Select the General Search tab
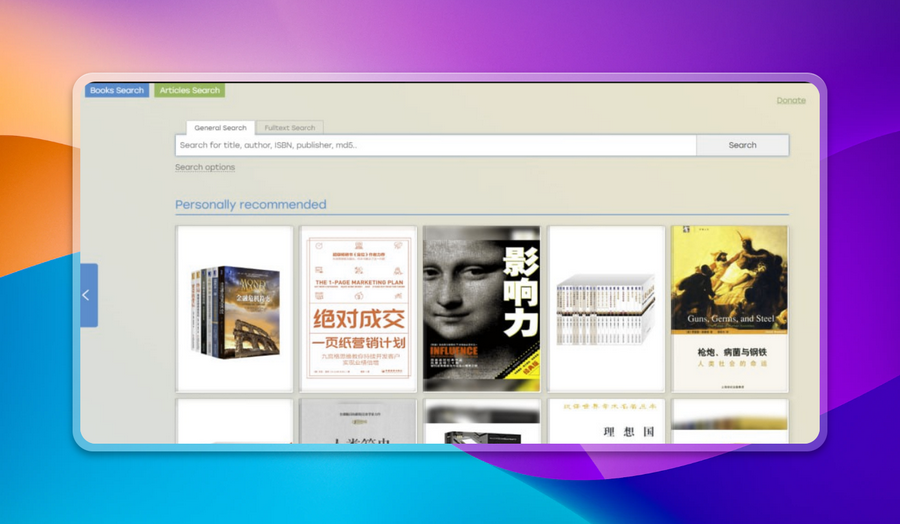The width and height of the screenshot is (900, 524). pos(220,128)
